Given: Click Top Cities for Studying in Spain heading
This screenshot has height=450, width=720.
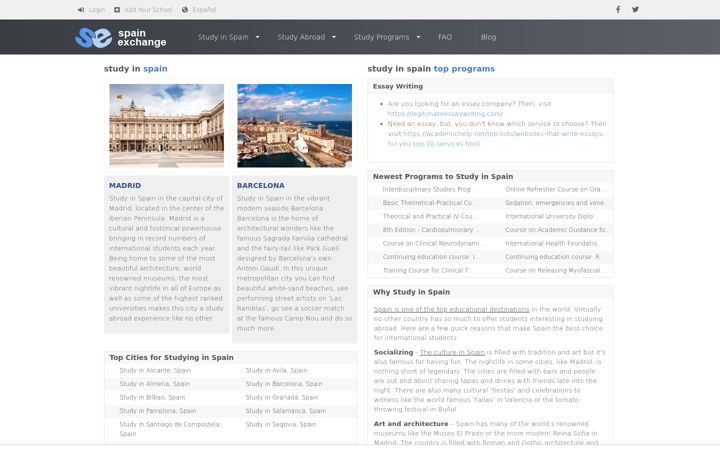Looking at the screenshot, I should coord(171,358).
